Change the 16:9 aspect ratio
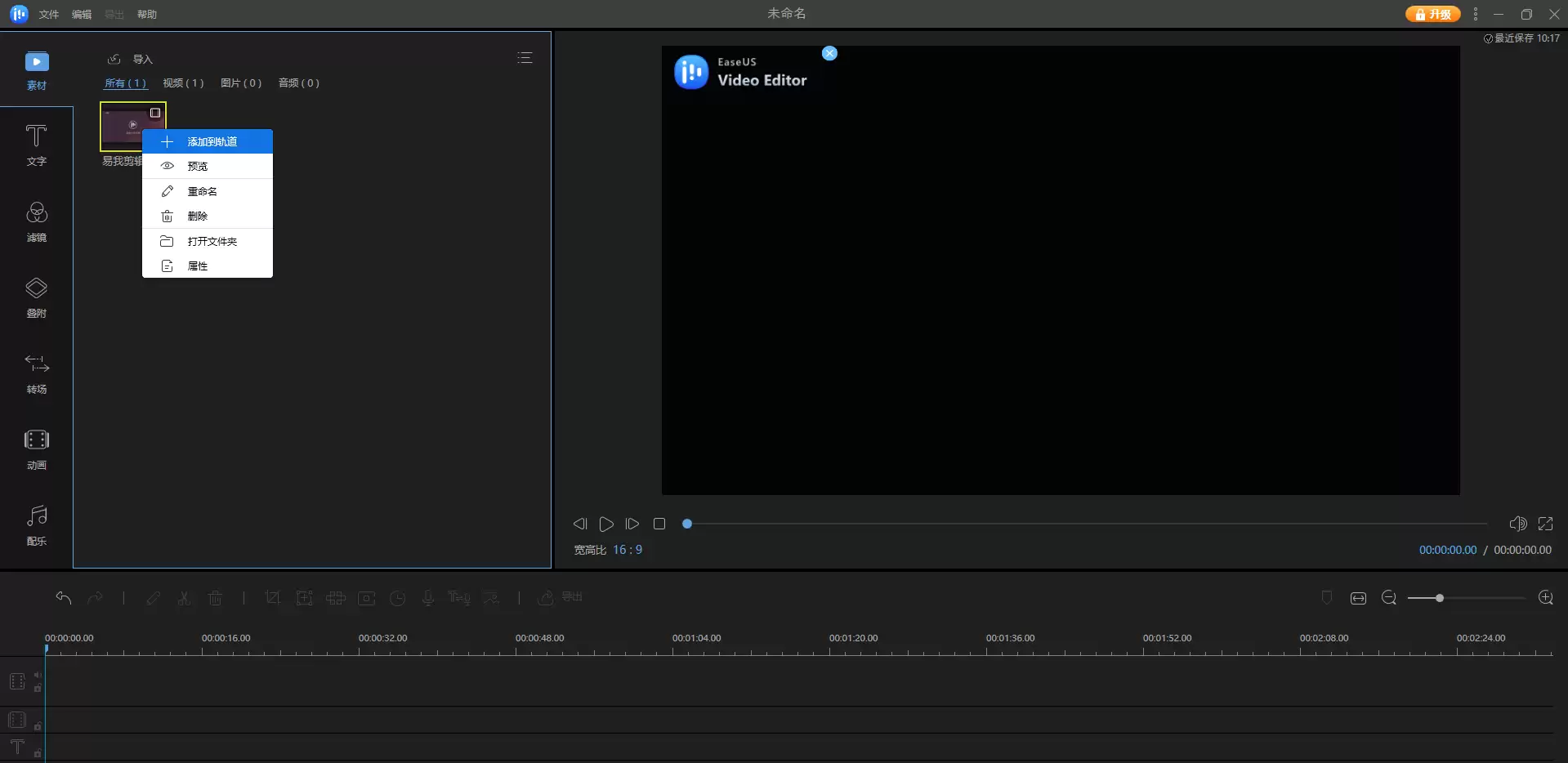 click(x=628, y=550)
